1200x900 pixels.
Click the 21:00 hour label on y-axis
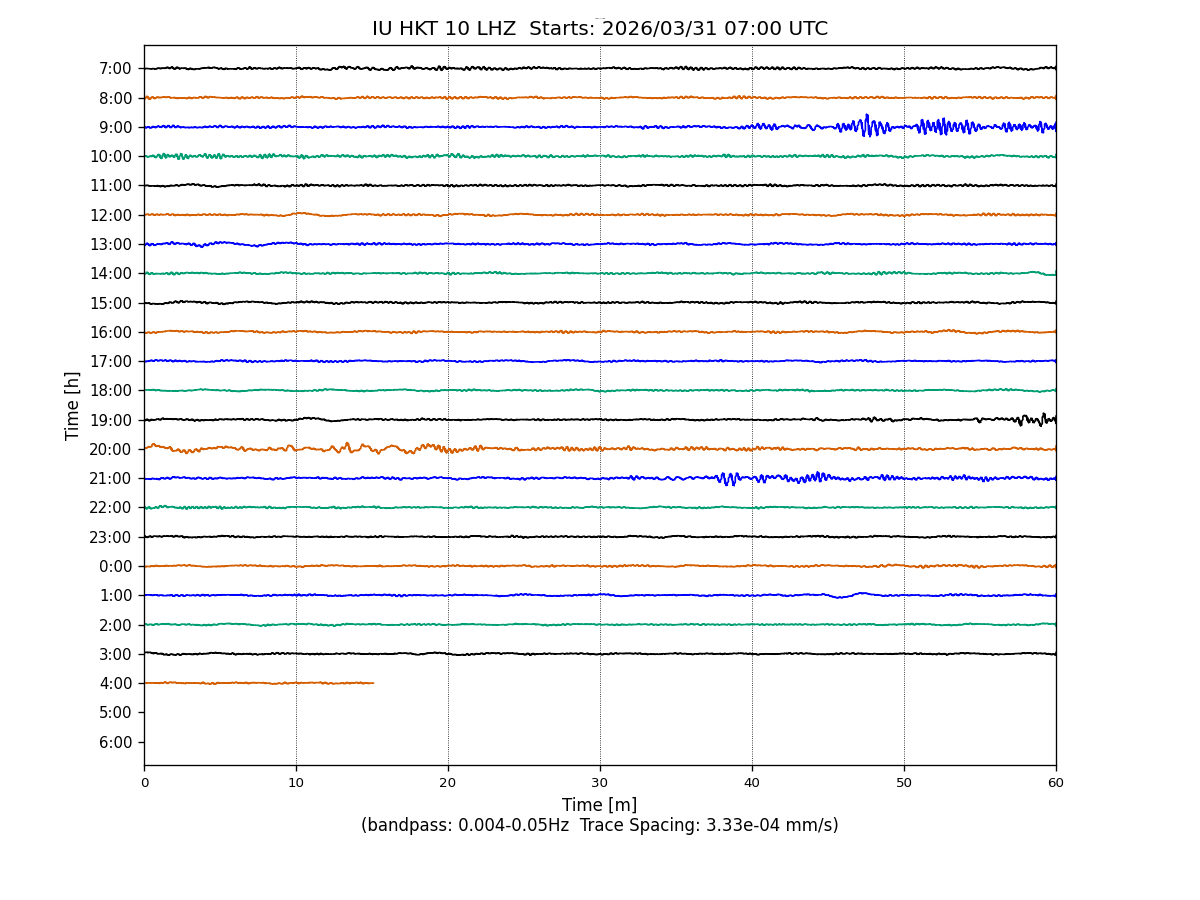(112, 478)
